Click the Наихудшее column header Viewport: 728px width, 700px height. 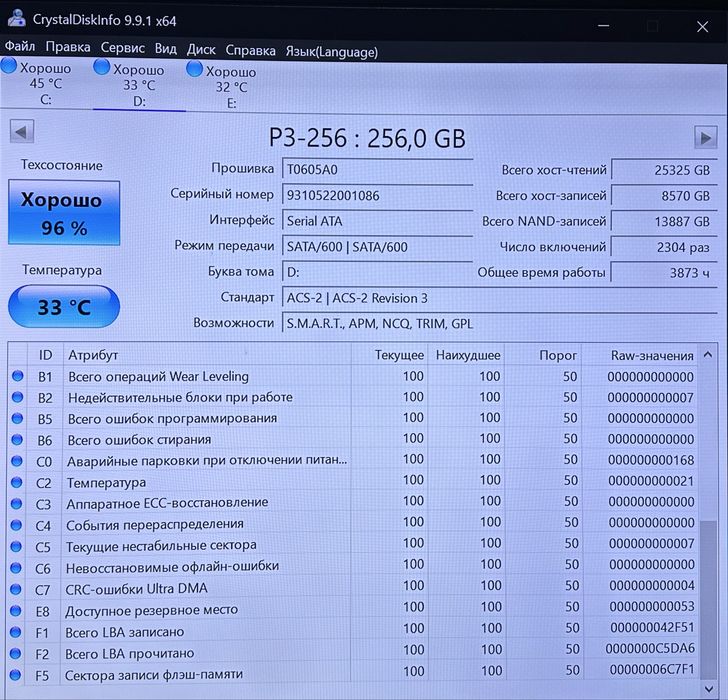(x=466, y=356)
